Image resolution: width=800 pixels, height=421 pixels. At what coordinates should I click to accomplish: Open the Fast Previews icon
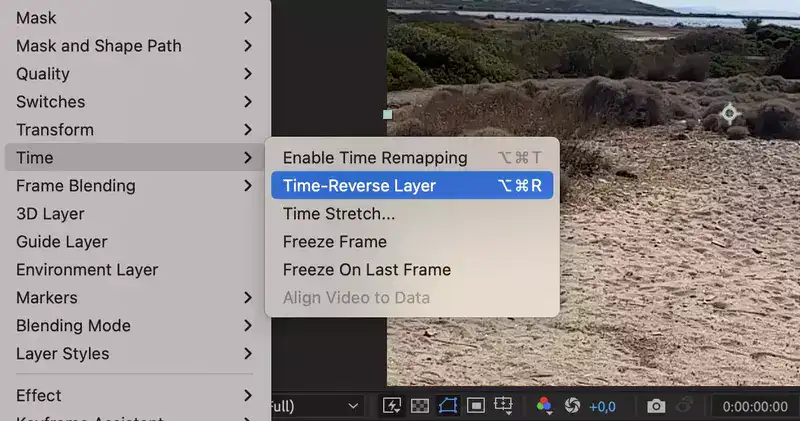pos(391,406)
